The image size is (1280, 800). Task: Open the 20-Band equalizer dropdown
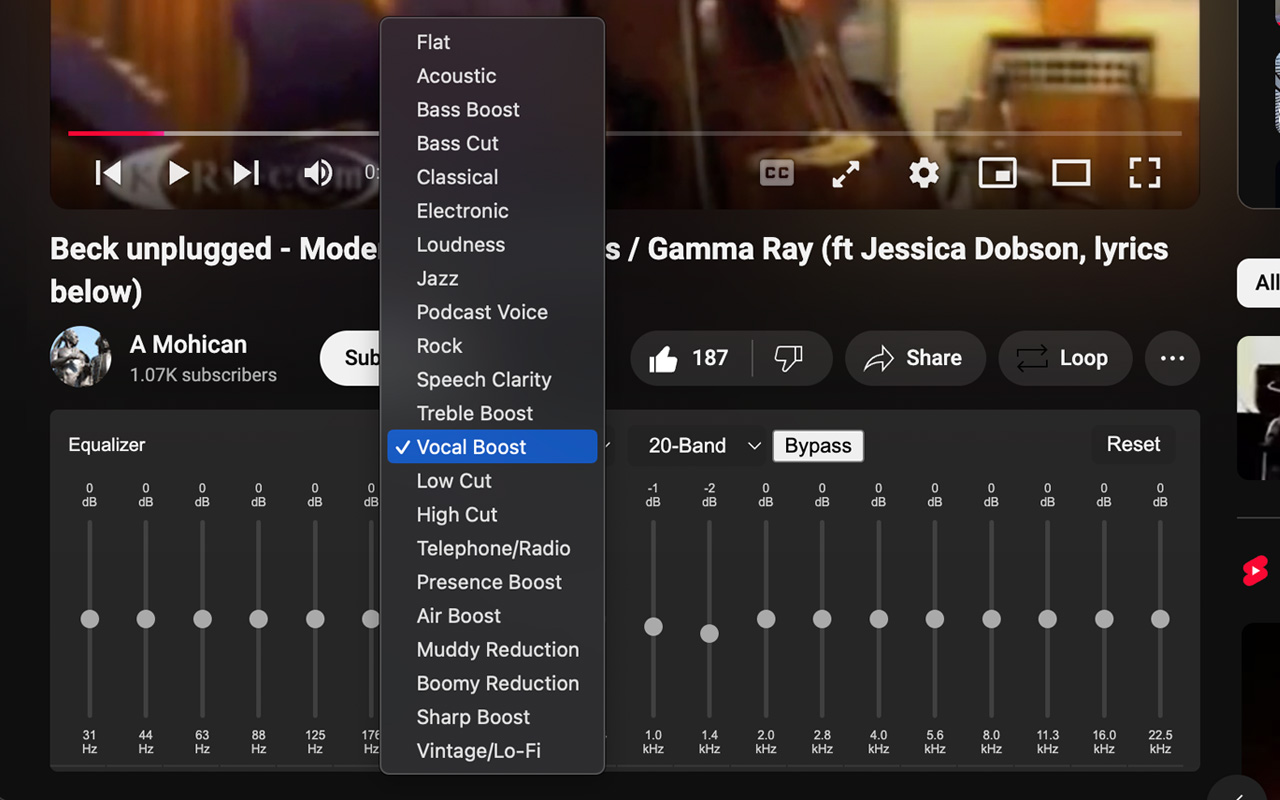(704, 446)
